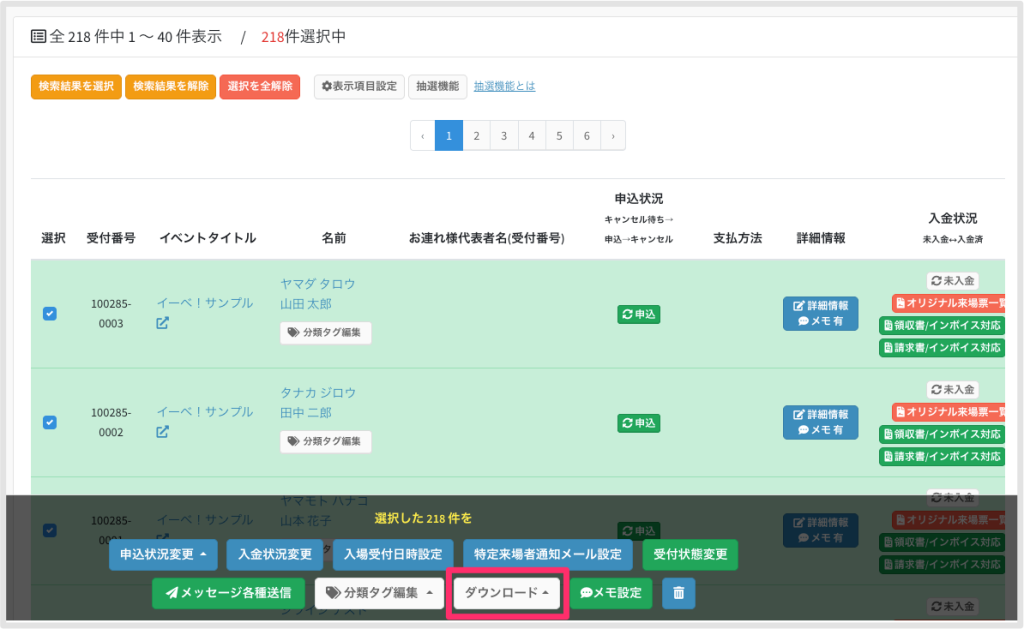Open イーベ！サンプル link for 100285-0003
This screenshot has width=1024, height=629.
pyautogui.click(x=205, y=303)
